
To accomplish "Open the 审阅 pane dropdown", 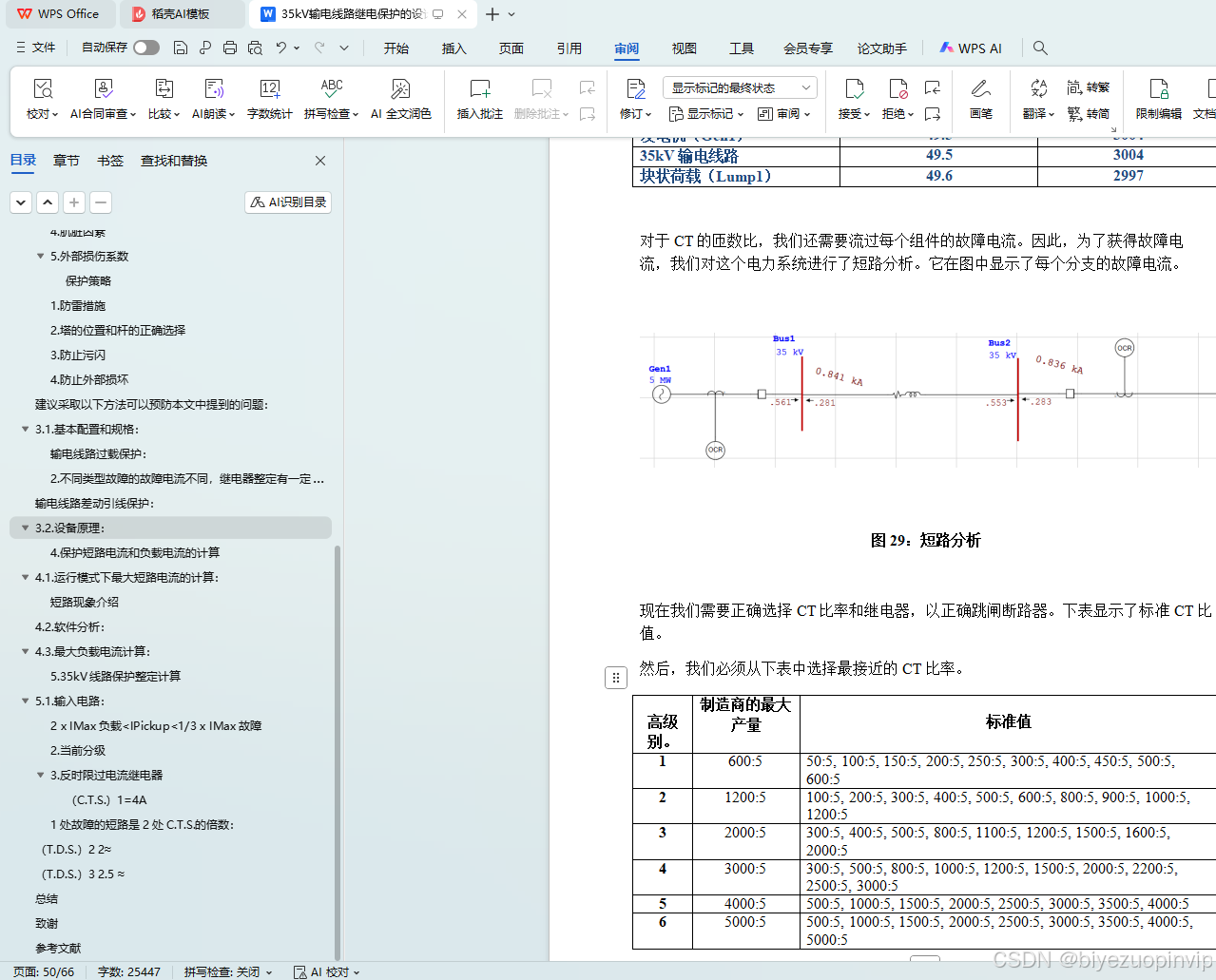I will pyautogui.click(x=784, y=114).
